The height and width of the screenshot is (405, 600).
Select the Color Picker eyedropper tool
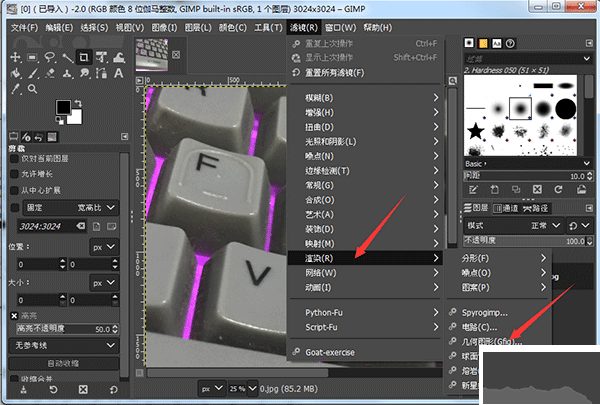coord(15,89)
